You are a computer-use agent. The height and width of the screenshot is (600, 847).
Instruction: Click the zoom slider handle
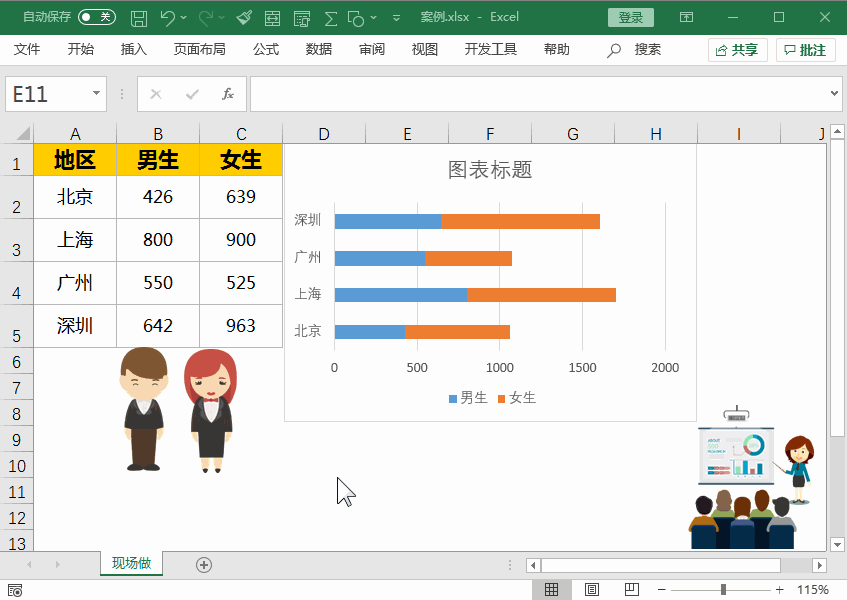tap(723, 590)
